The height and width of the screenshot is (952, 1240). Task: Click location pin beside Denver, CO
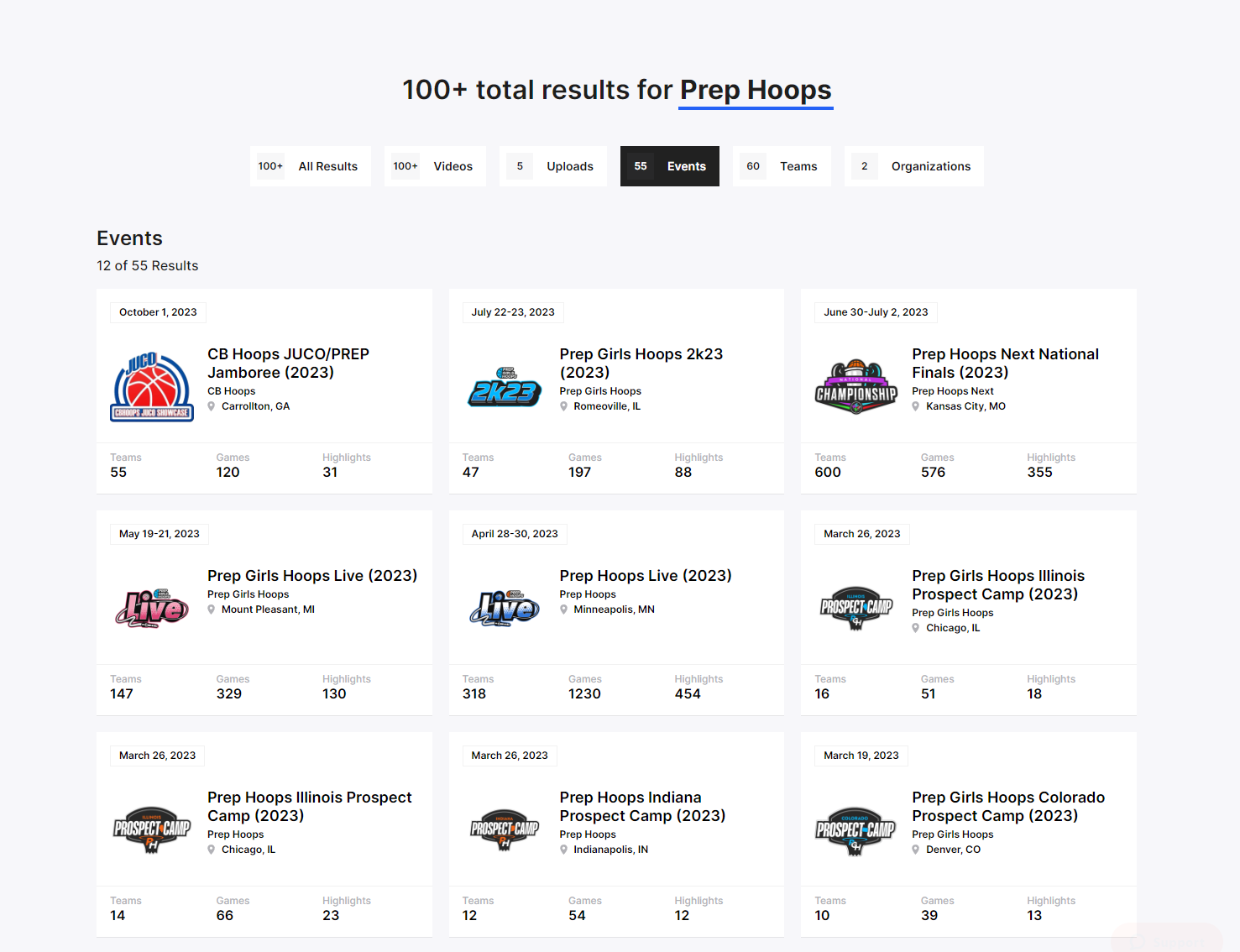(916, 850)
